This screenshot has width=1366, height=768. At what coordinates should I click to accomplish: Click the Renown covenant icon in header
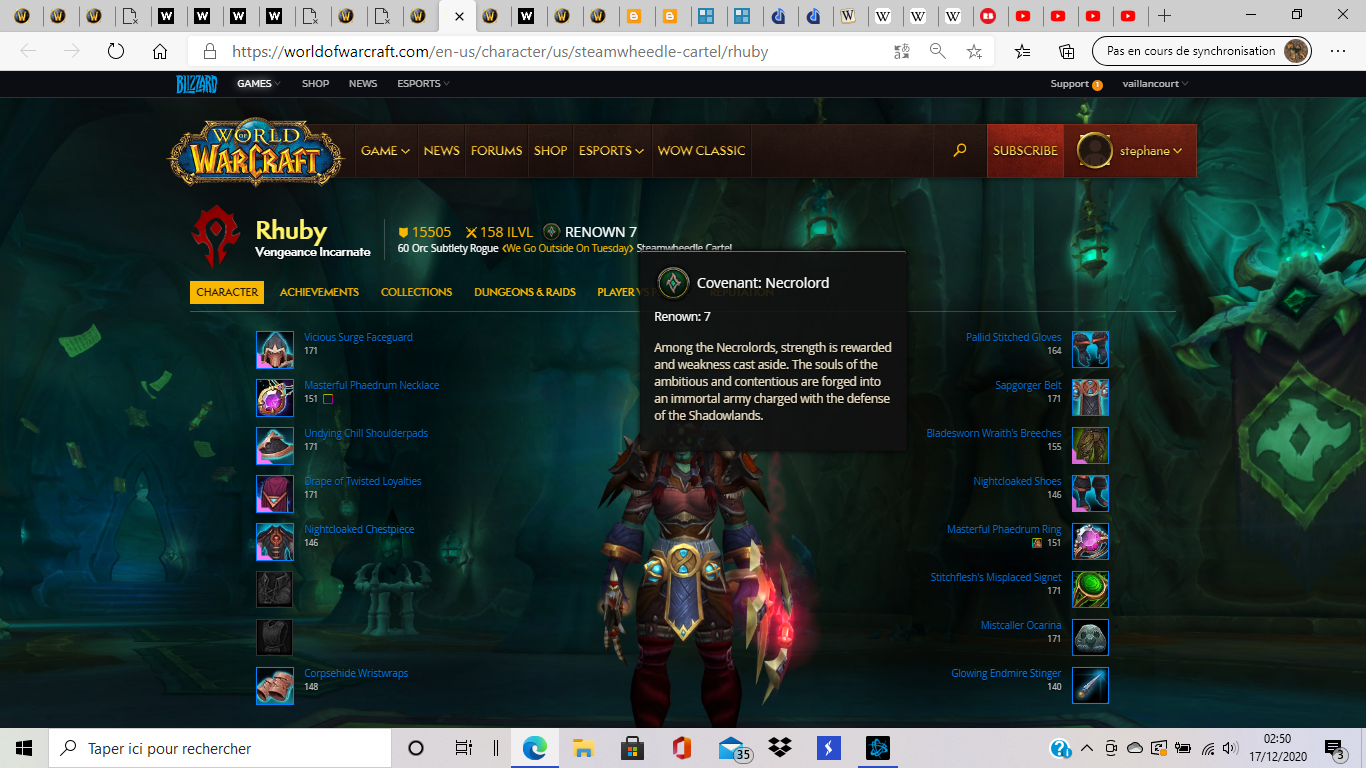coord(551,232)
